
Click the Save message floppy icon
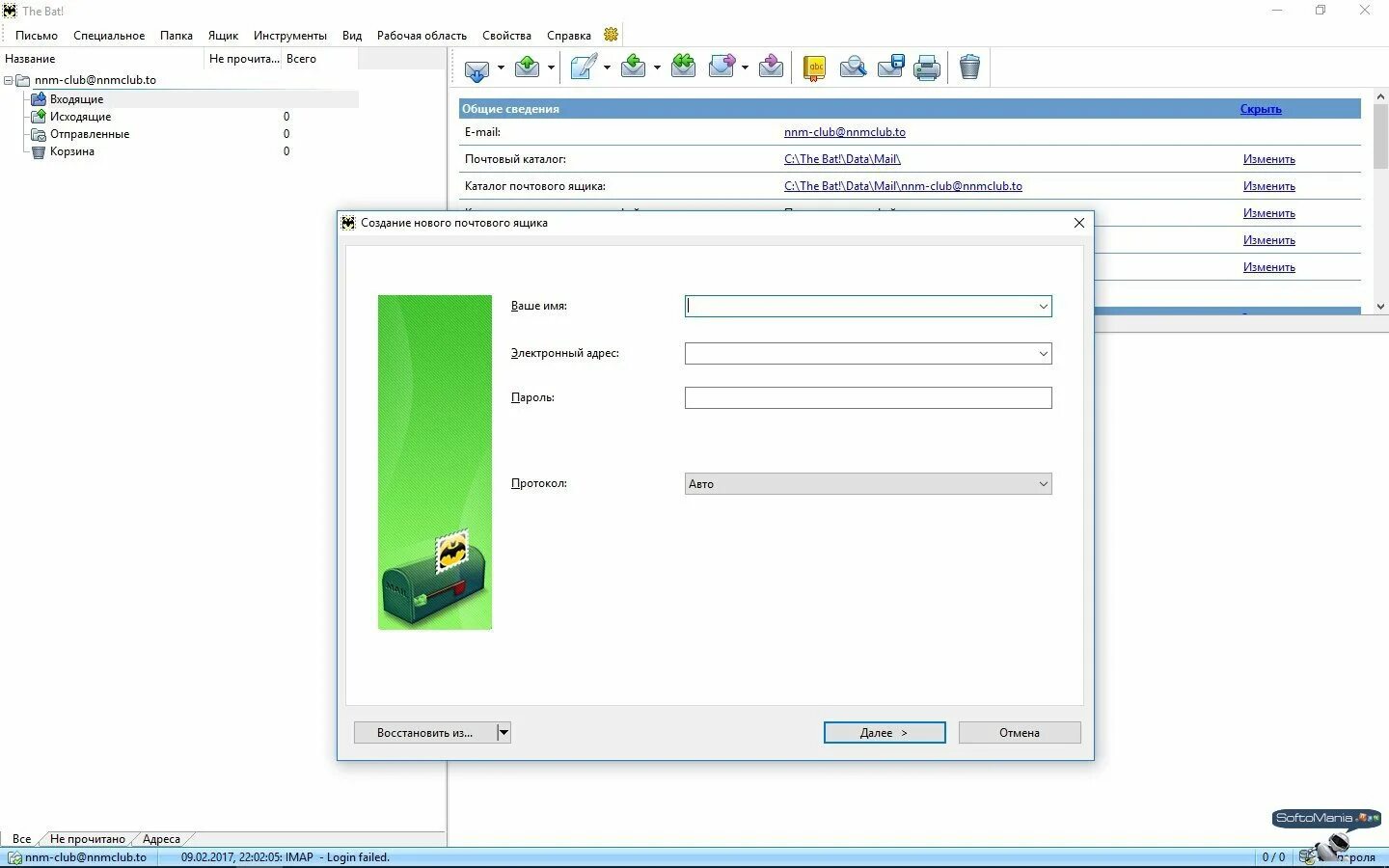pos(890,67)
